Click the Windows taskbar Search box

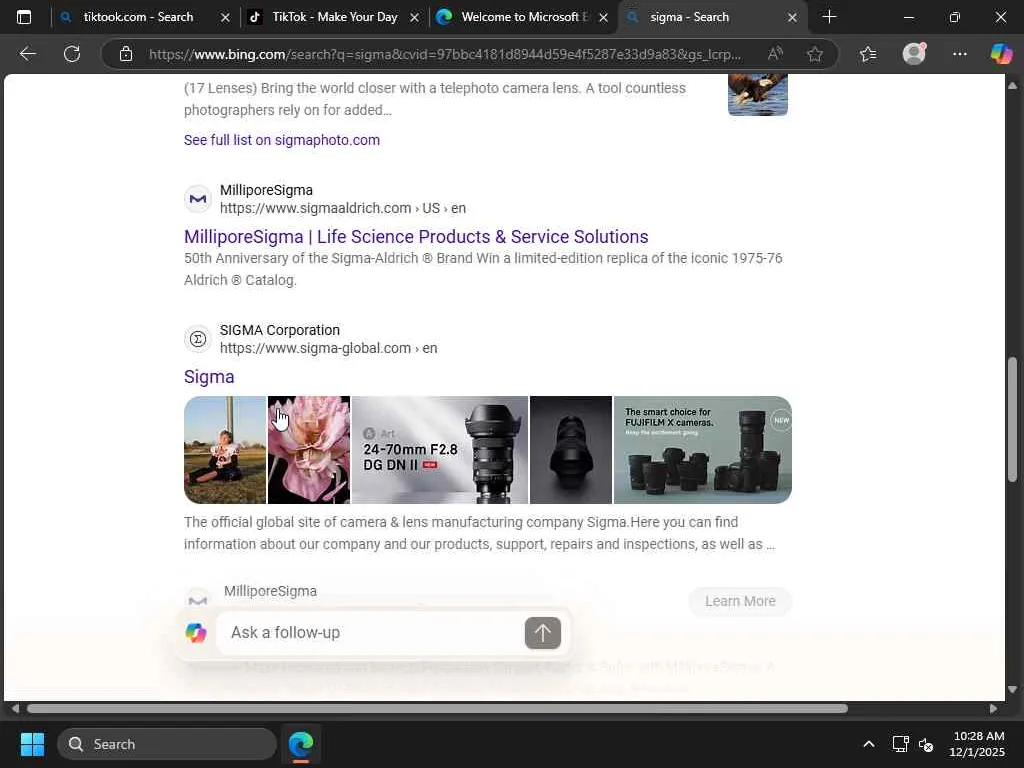point(167,744)
